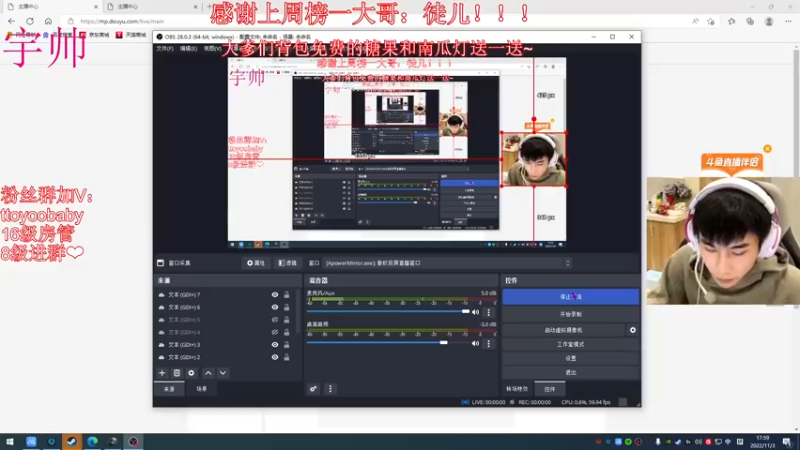Hide the 文本 (GDI+) 2 source

tap(275, 357)
